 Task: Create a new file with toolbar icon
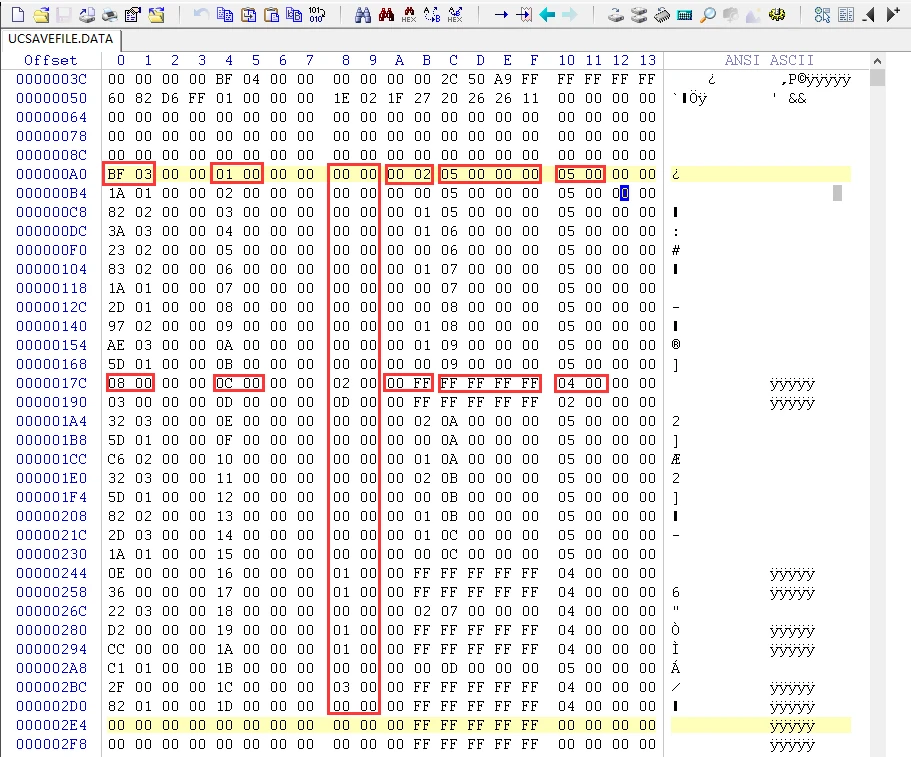18,14
